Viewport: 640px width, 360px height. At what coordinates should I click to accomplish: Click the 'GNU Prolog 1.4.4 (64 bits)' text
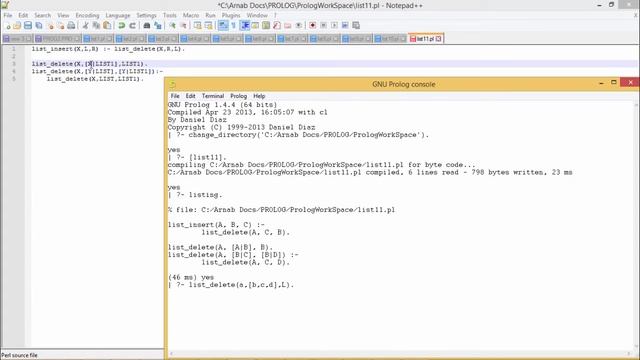[222, 104]
